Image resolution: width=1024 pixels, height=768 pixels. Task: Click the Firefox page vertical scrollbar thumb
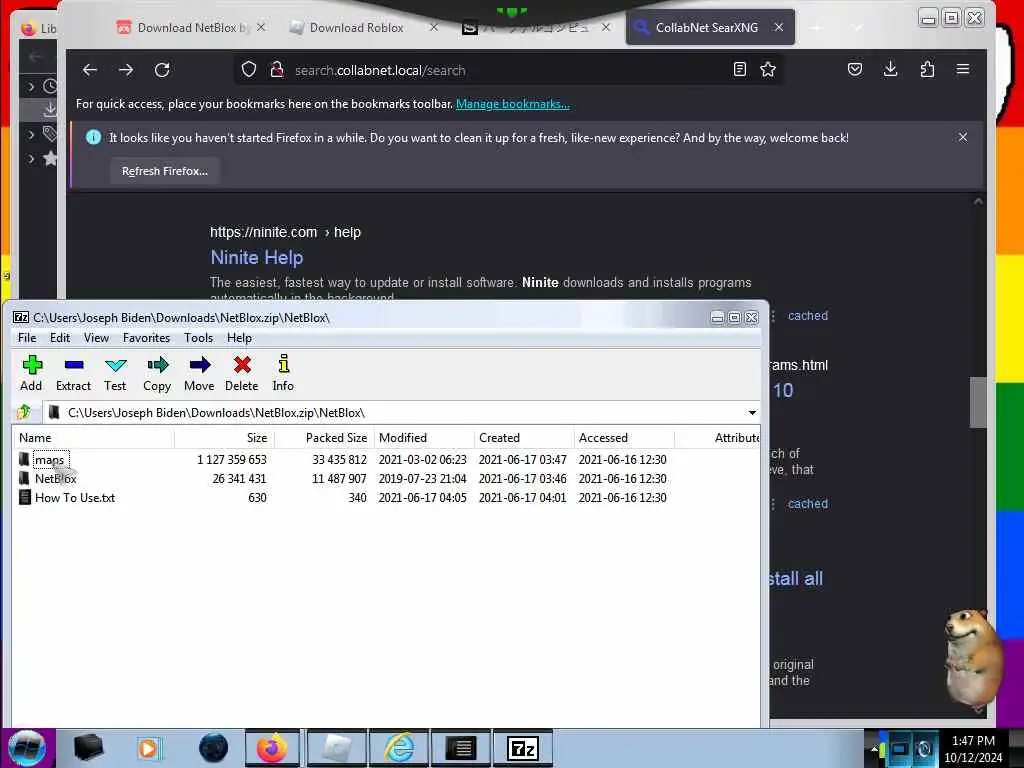(978, 402)
